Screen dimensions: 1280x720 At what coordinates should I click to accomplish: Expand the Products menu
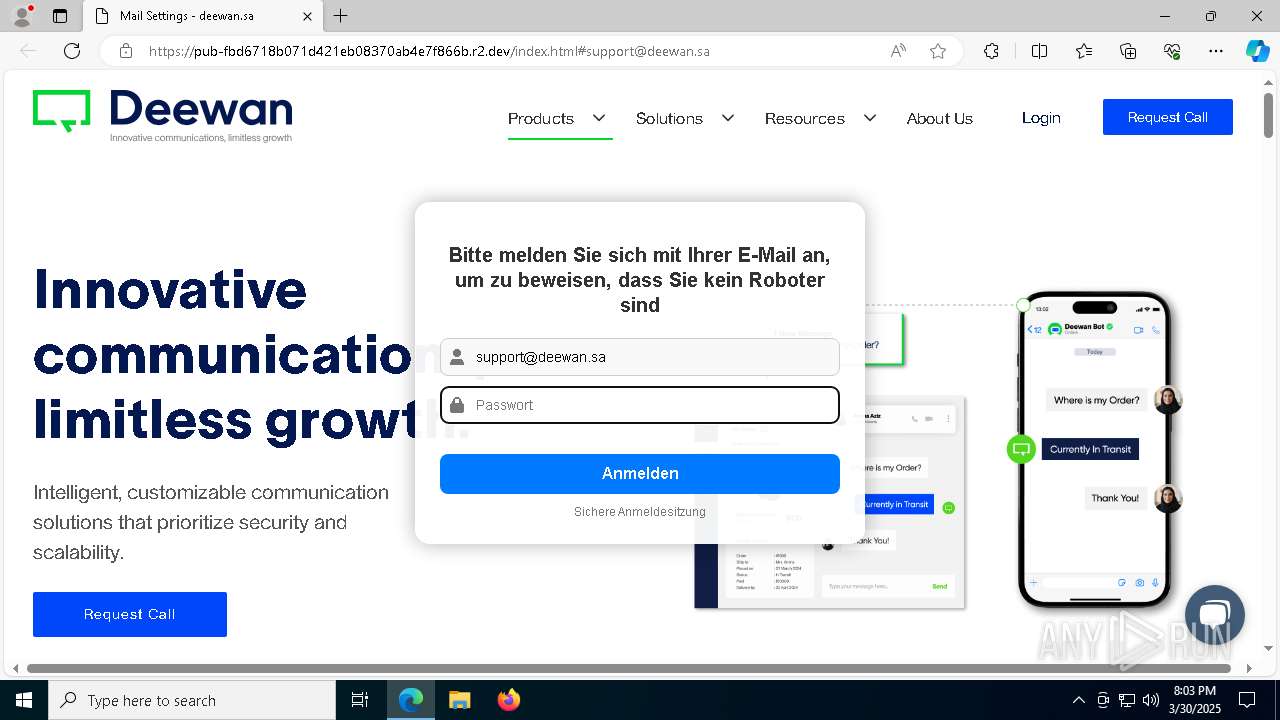[541, 118]
